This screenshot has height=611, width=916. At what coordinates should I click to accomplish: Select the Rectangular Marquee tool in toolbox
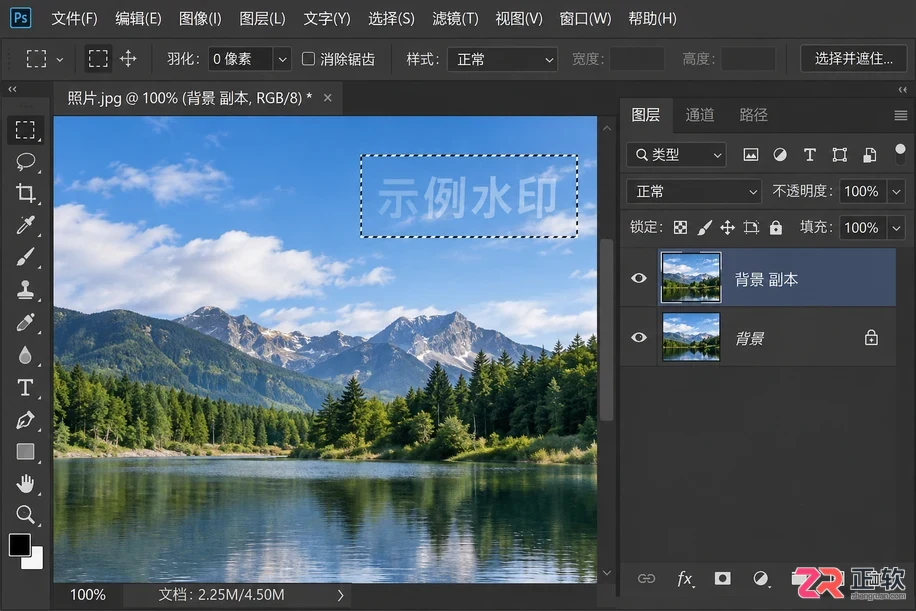coord(25,130)
